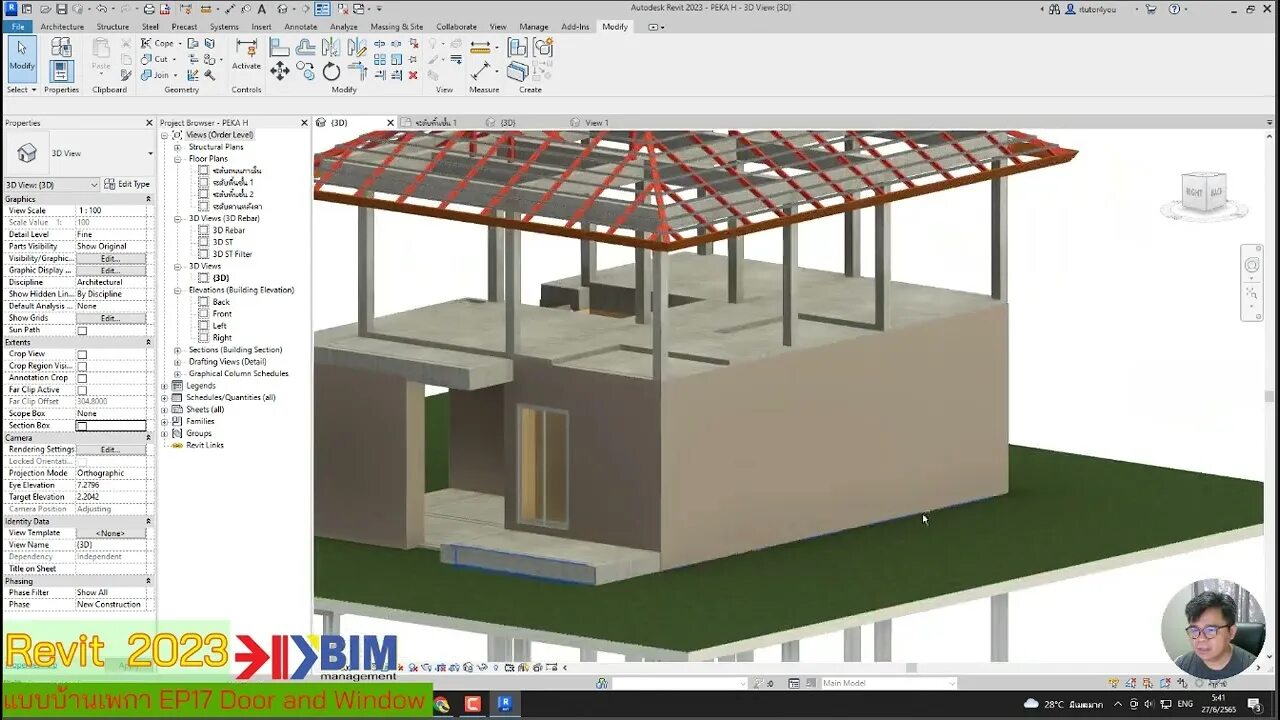Switch to the Annotate ribbon tab
This screenshot has width=1280, height=720.
(301, 27)
